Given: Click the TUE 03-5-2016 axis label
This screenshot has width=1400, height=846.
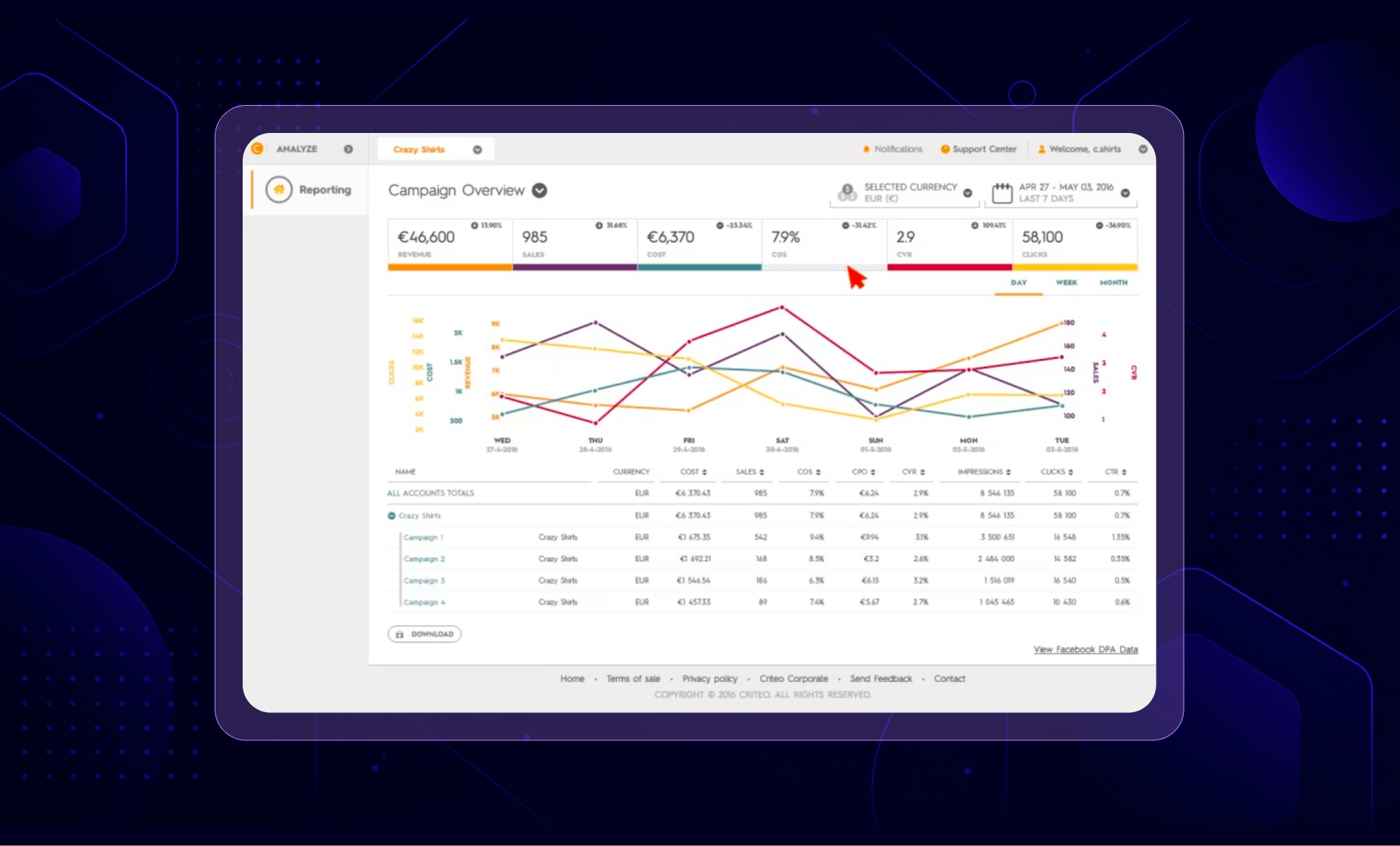Looking at the screenshot, I should tap(1062, 445).
